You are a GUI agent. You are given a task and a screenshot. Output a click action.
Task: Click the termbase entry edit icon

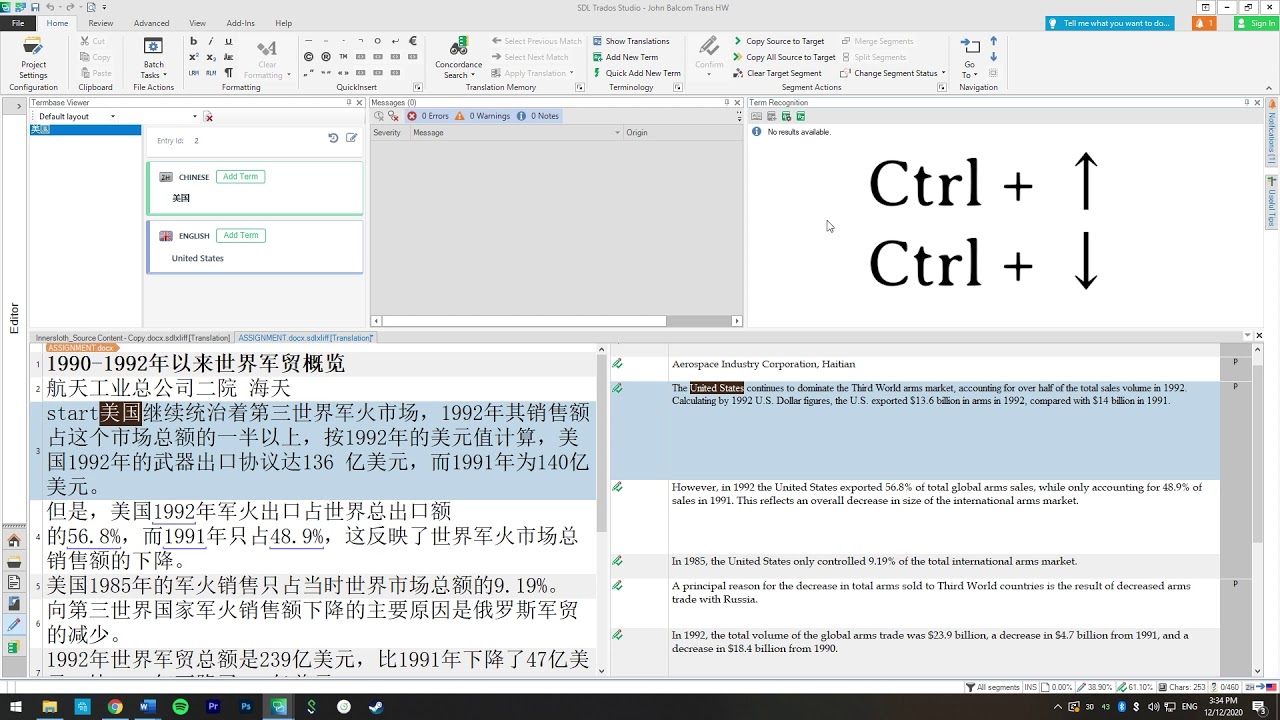[x=351, y=138]
